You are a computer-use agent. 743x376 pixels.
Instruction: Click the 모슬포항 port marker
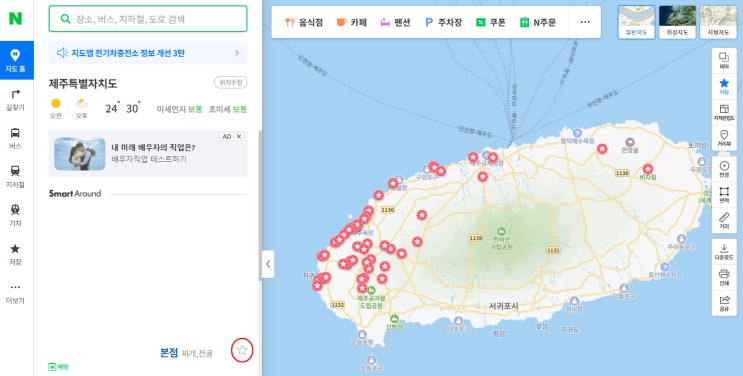pyautogui.click(x=362, y=335)
